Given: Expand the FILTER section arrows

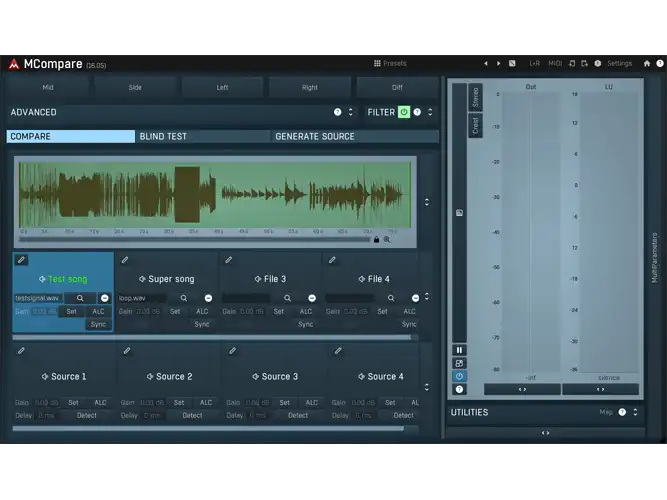Looking at the screenshot, I should [x=430, y=112].
